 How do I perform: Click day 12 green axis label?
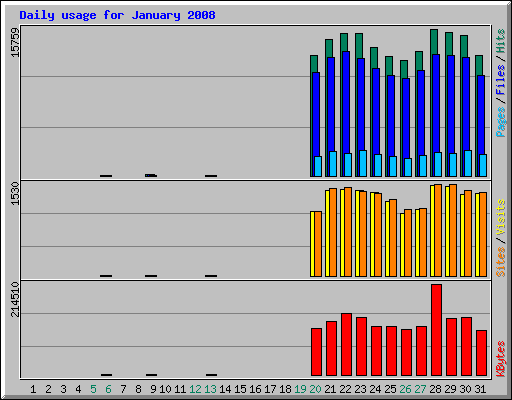195,389
